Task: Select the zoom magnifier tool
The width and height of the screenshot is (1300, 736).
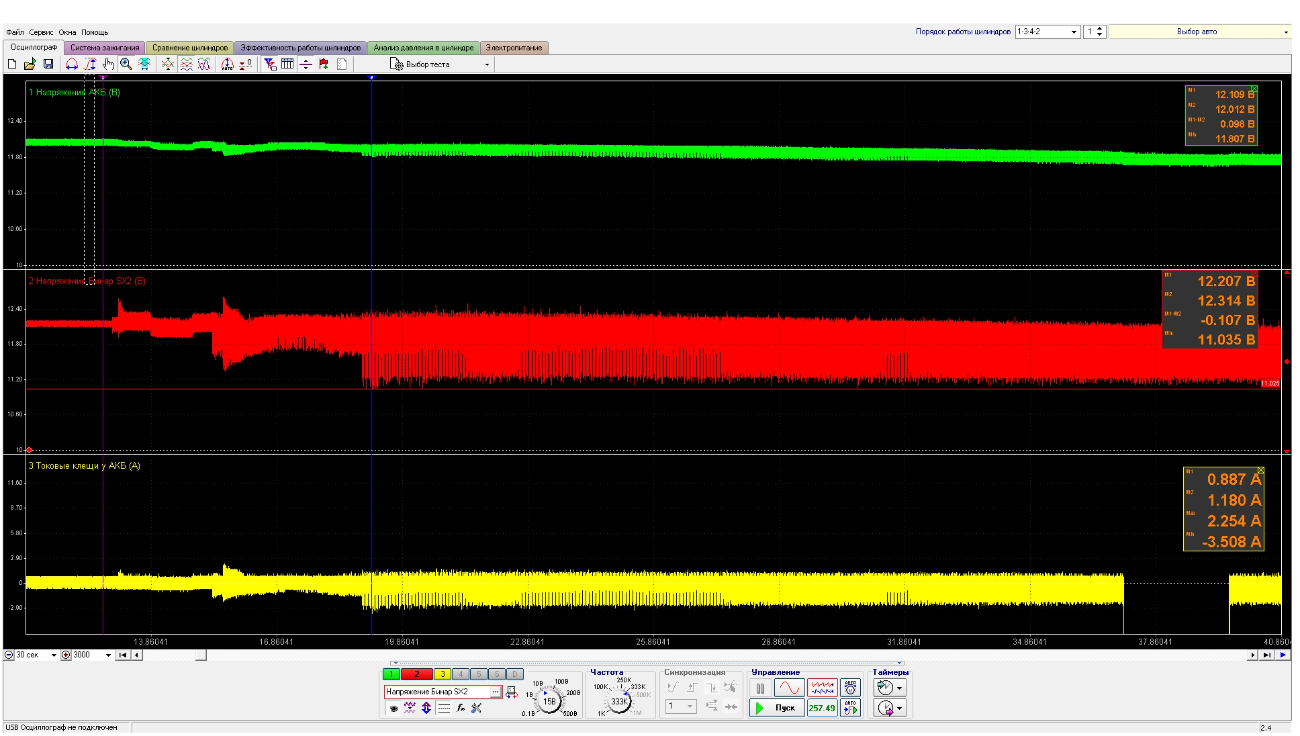Action: click(126, 64)
